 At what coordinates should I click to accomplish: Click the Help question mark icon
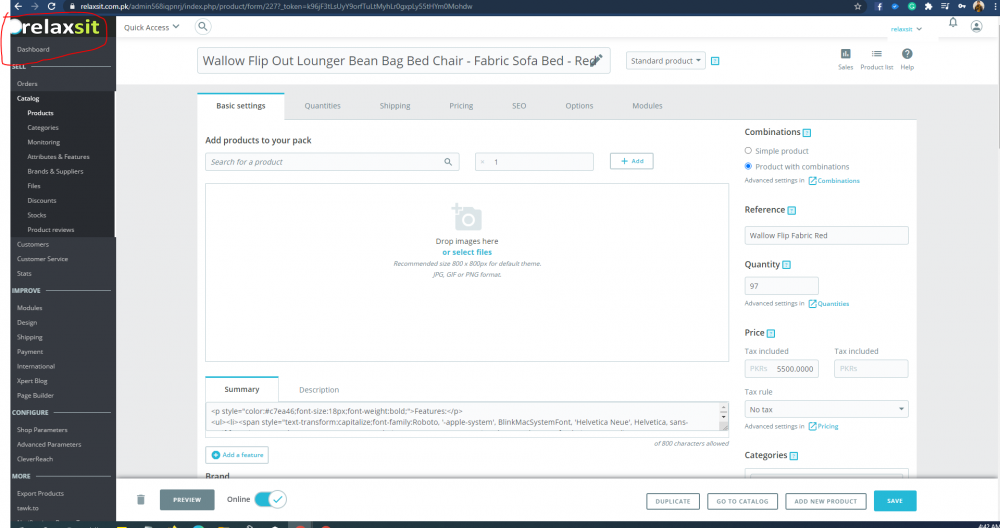point(907,54)
